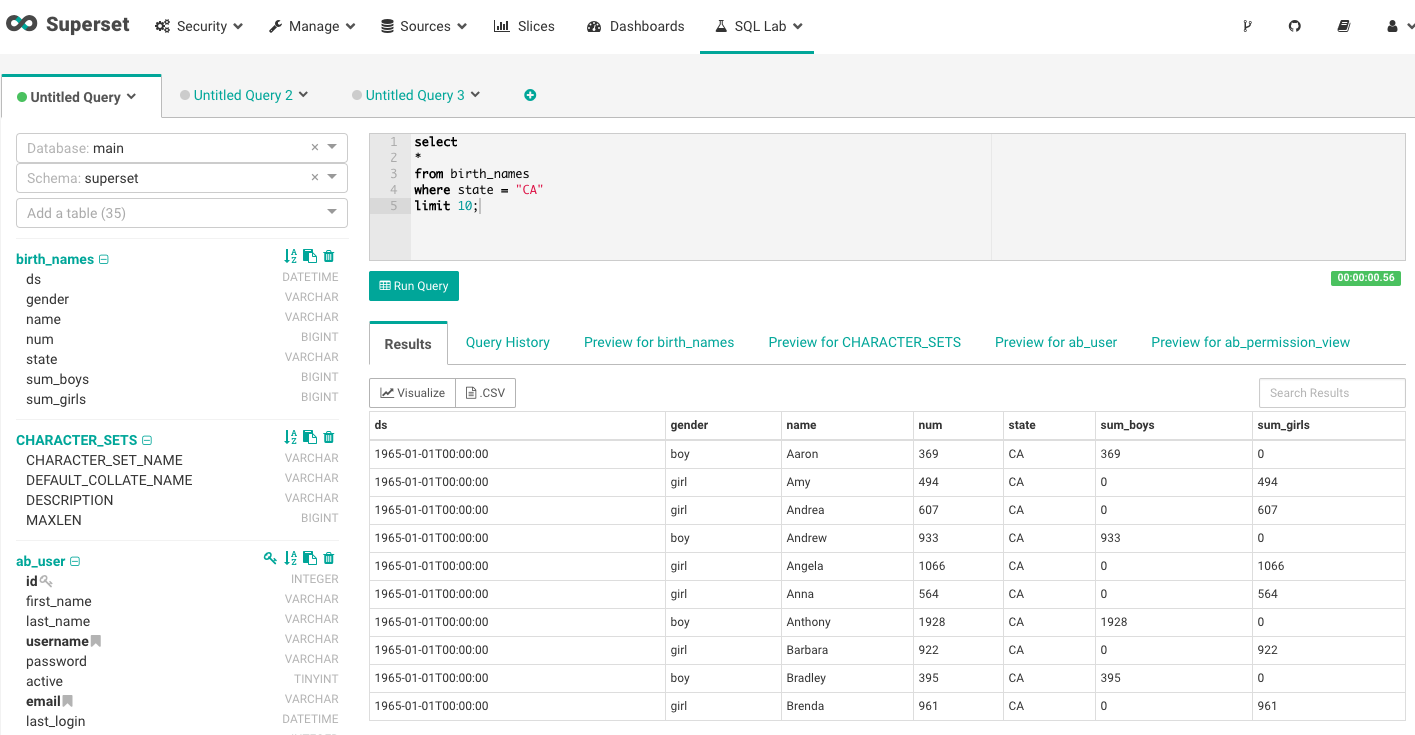Image resolution: width=1415 pixels, height=735 pixels.
Task: Open the GitHub repository icon
Action: point(1295,26)
